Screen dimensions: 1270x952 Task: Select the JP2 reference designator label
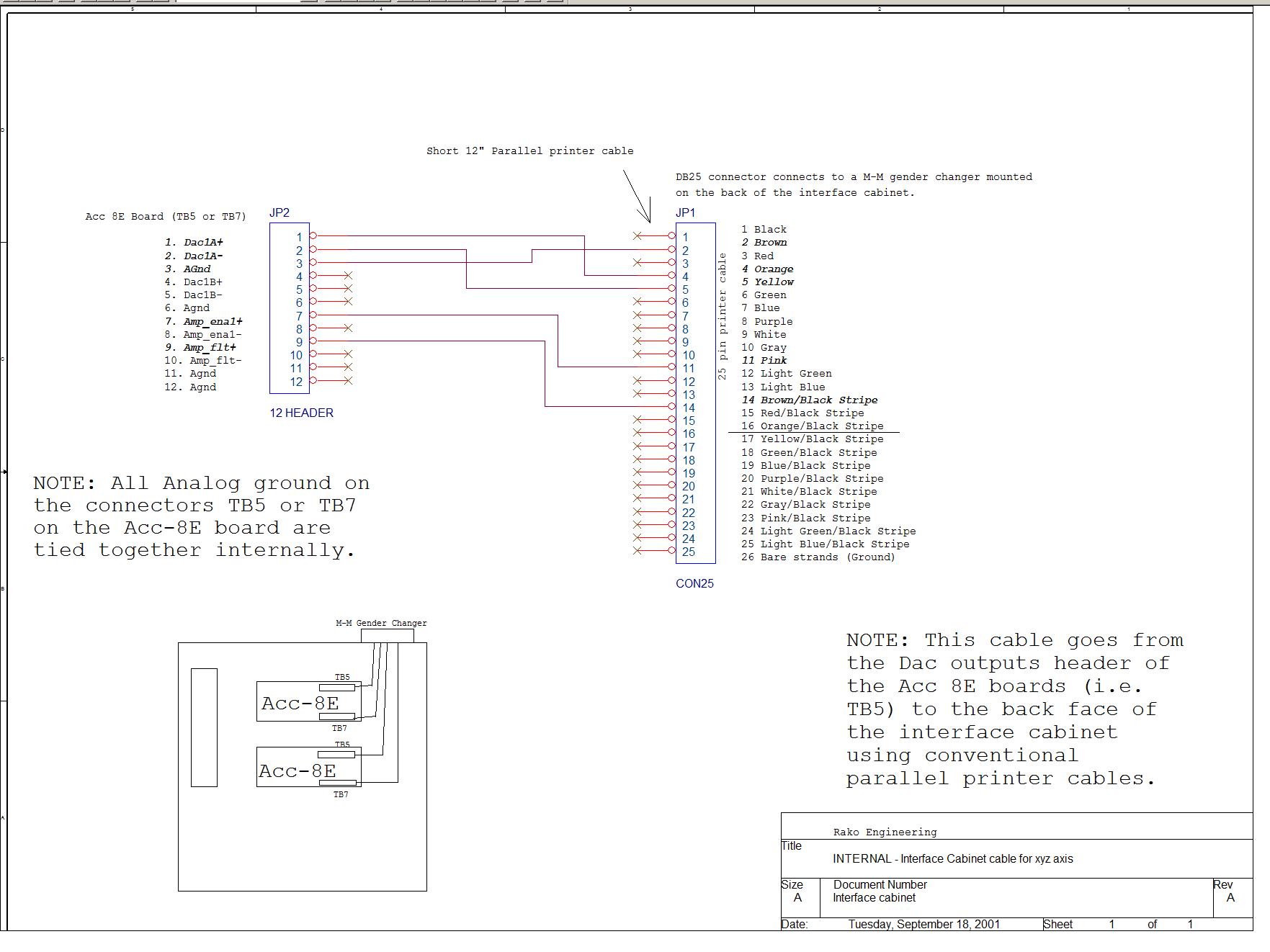(280, 213)
